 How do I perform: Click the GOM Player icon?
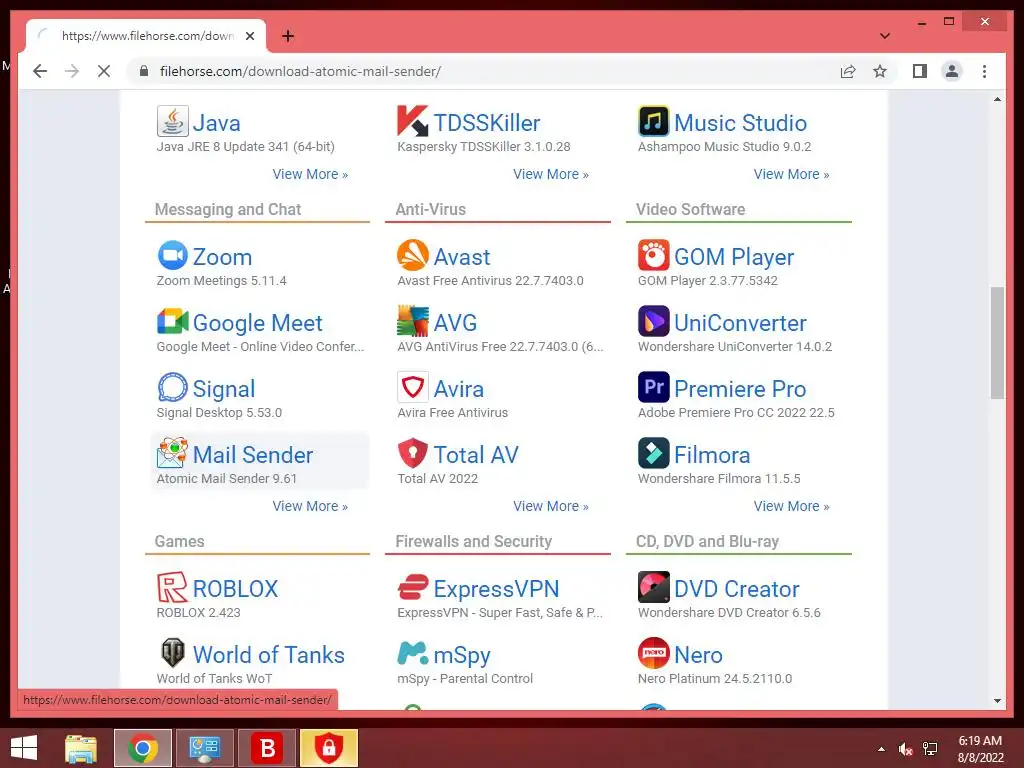pyautogui.click(x=654, y=255)
